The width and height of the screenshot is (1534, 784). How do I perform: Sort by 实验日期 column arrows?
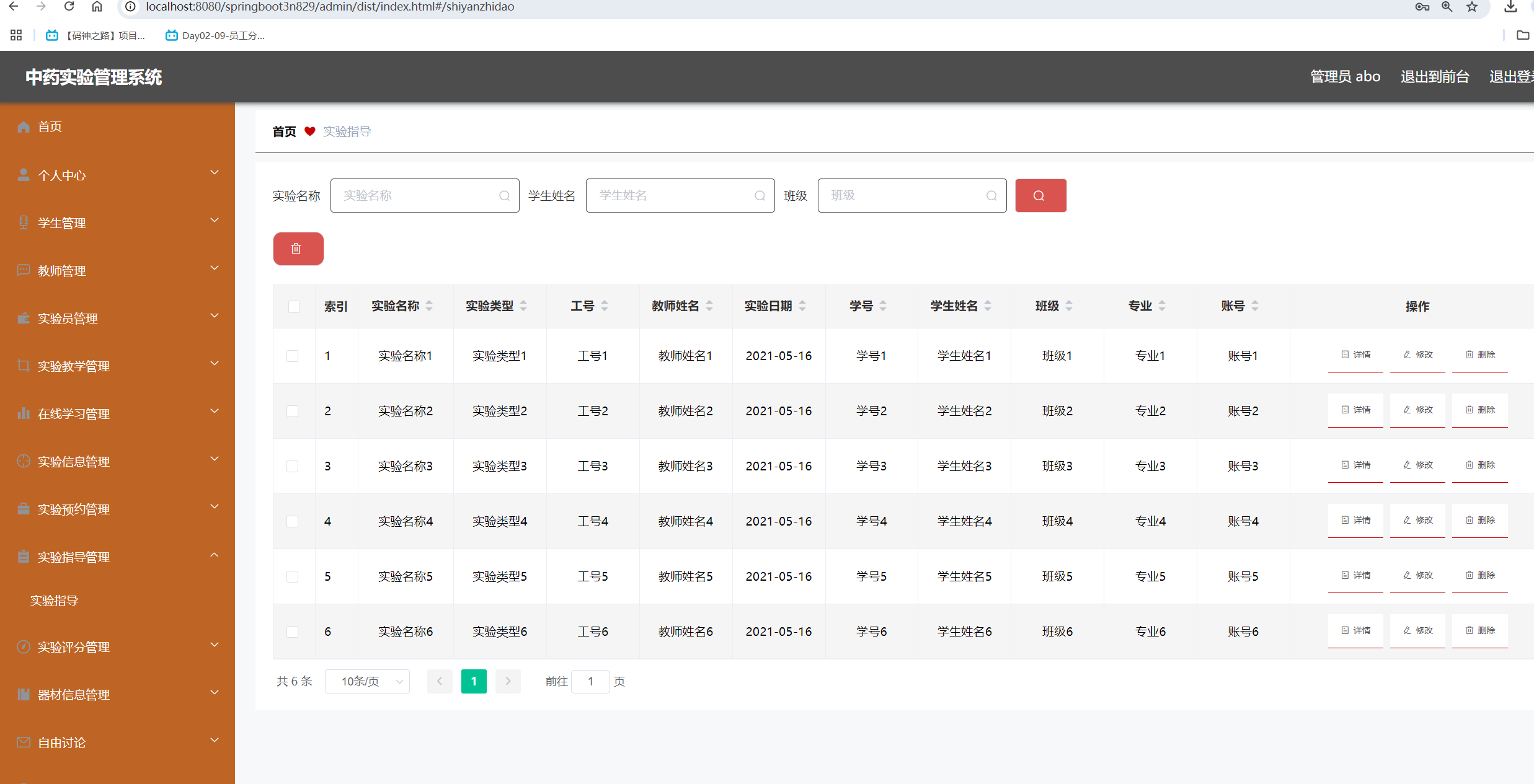[x=802, y=306]
